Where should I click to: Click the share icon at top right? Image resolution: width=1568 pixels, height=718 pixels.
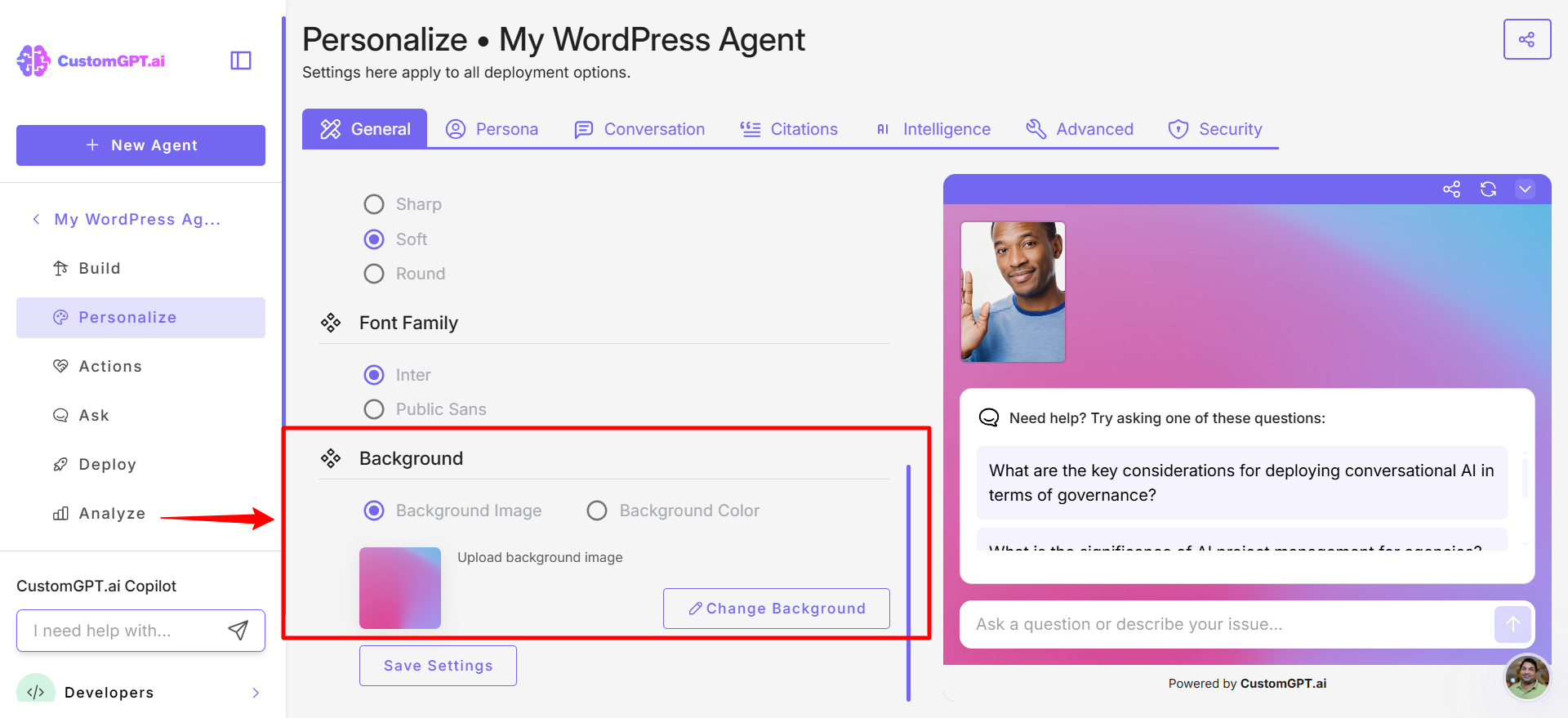(x=1526, y=39)
